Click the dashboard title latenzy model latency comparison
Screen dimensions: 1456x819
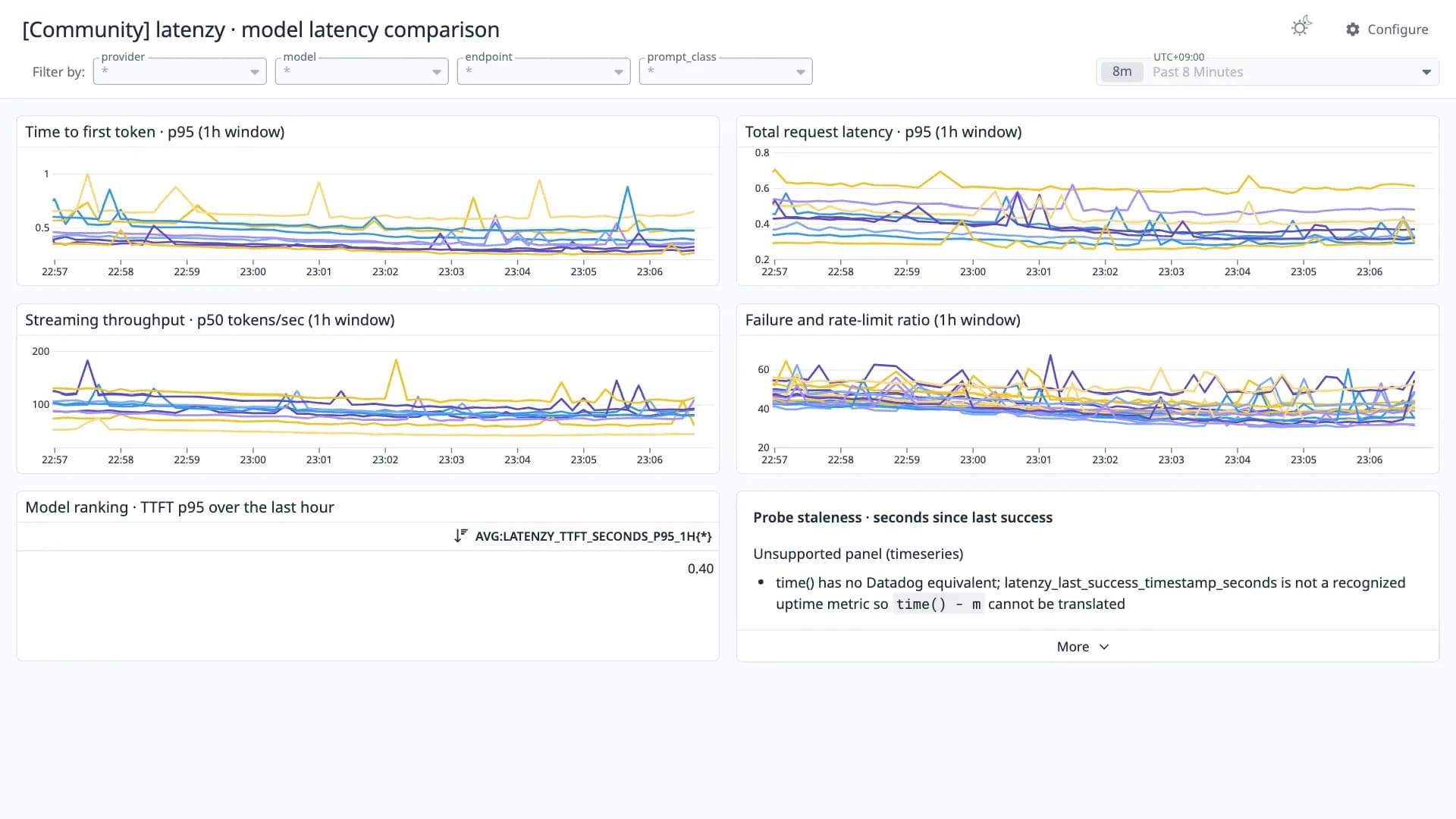[261, 30]
